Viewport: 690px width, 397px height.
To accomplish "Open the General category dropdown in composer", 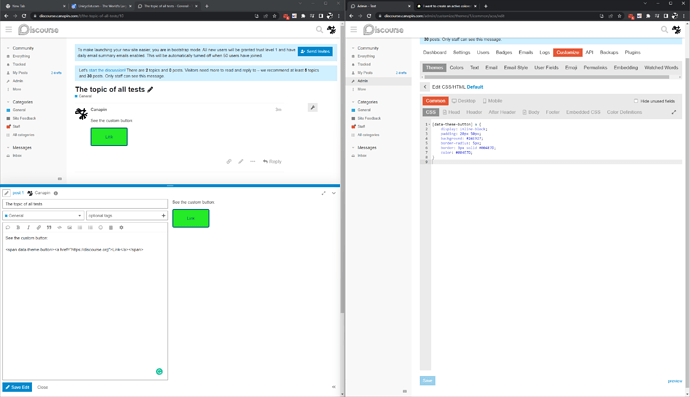I will pos(43,216).
